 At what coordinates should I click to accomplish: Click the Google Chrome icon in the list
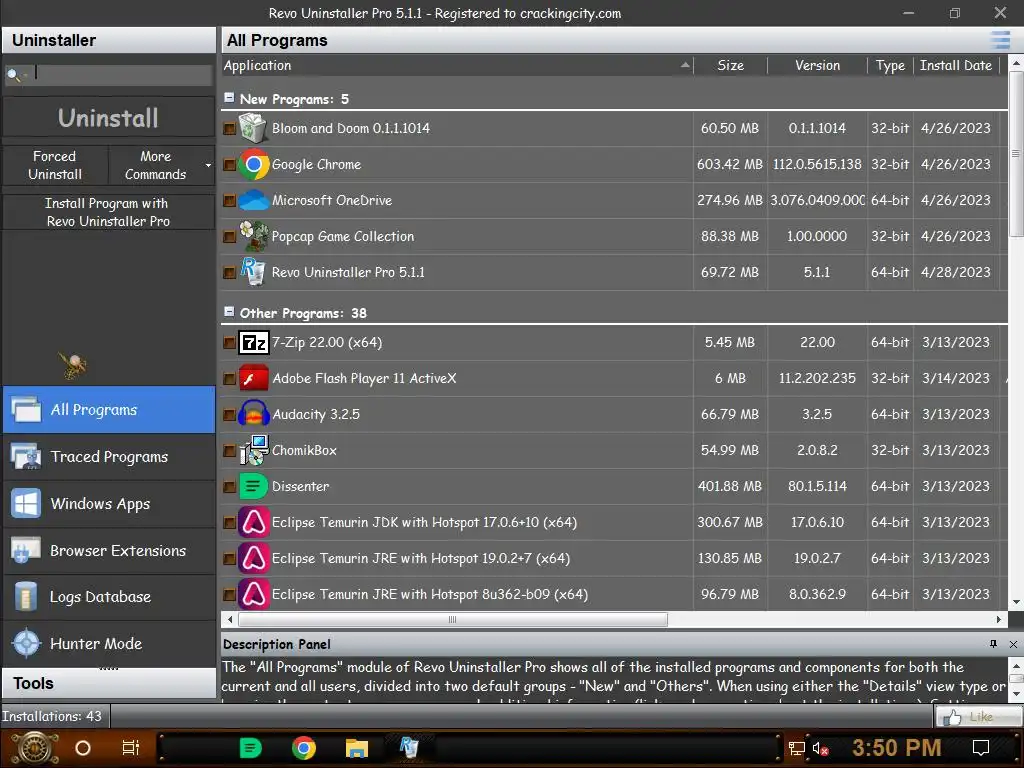click(253, 165)
